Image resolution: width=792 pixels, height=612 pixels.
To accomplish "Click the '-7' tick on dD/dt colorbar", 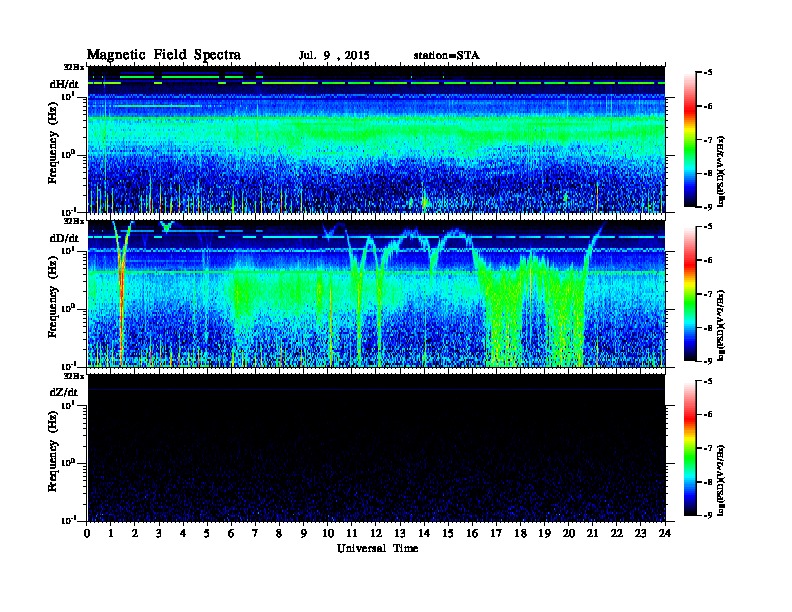I will tap(708, 294).
